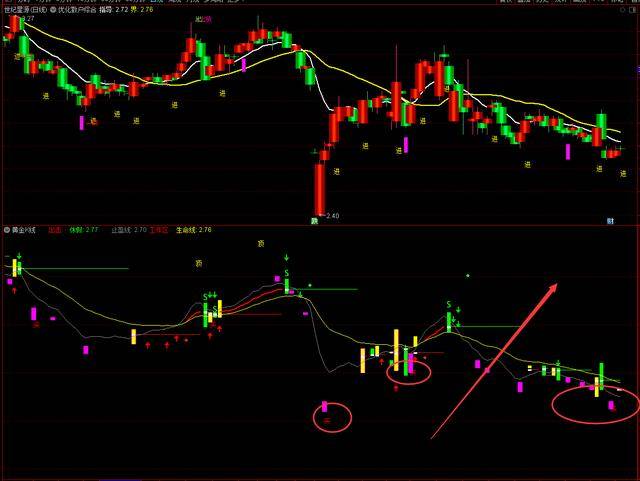Click the small circular icon at top-right corner
Screen dimensions: 640x481
pos(622,10)
